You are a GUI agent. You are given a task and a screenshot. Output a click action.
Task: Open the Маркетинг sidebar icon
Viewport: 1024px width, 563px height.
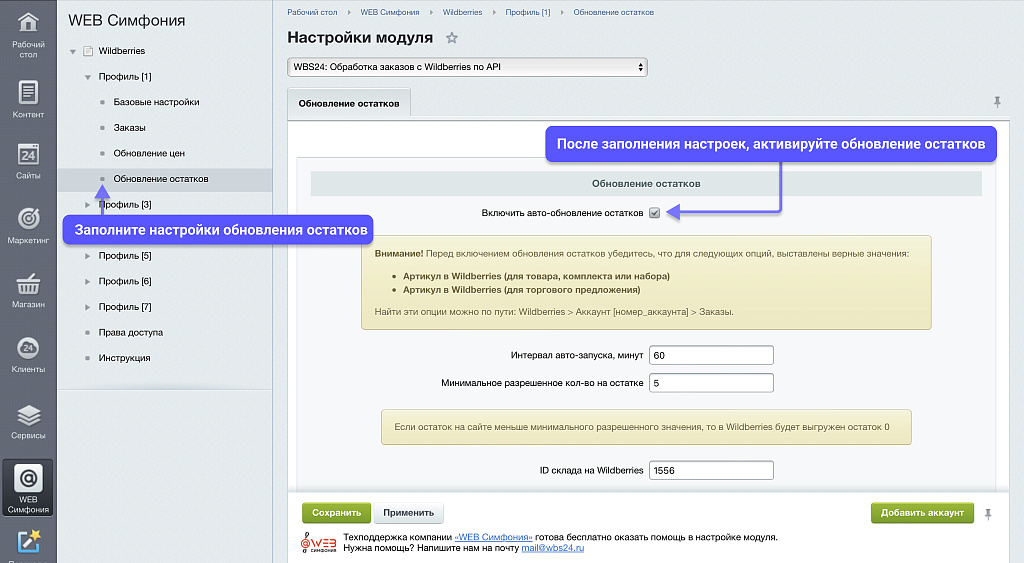point(28,225)
